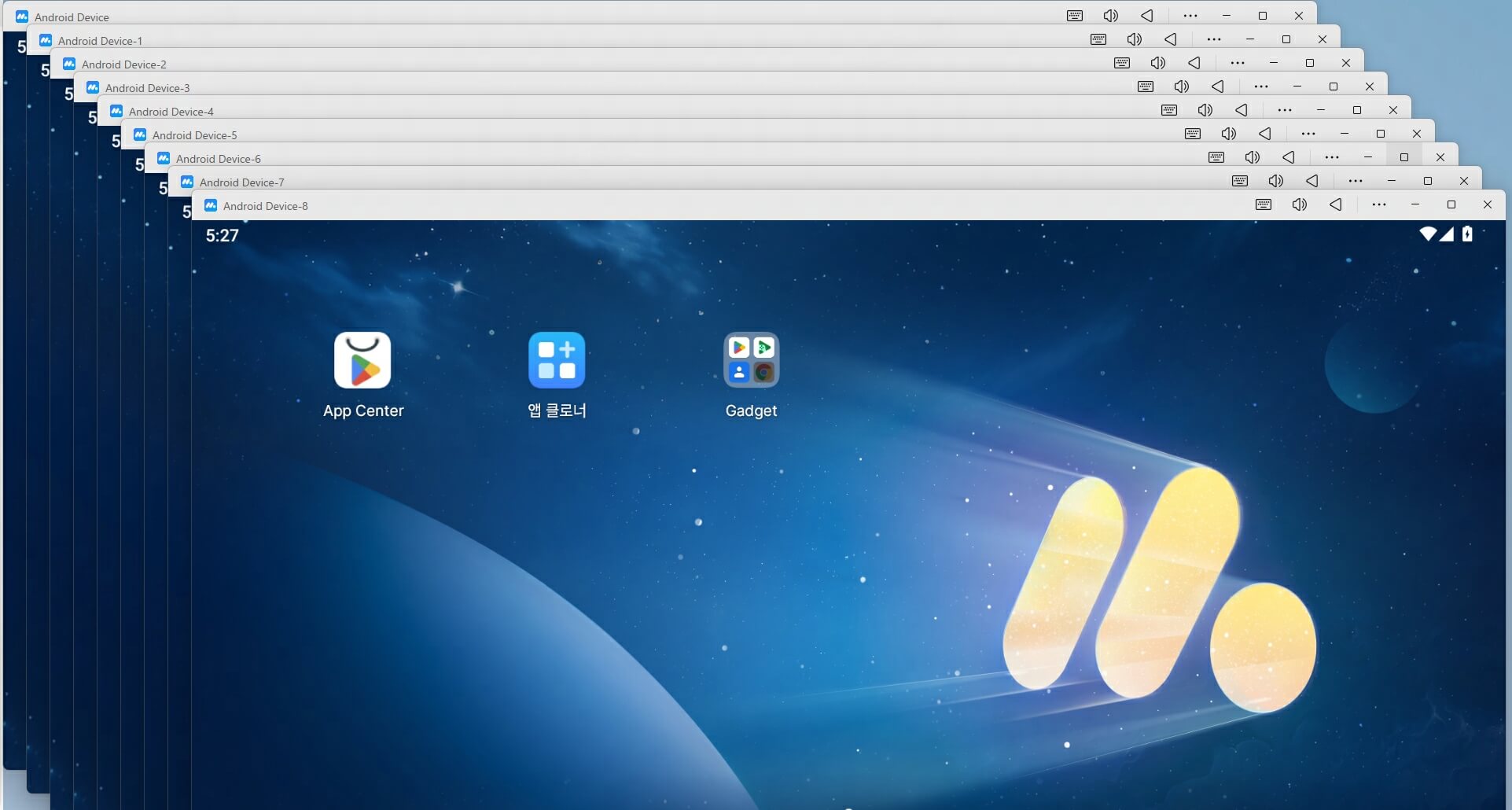The image size is (1512, 810).
Task: Select Android Device-1 window by its title
Action: (x=100, y=41)
